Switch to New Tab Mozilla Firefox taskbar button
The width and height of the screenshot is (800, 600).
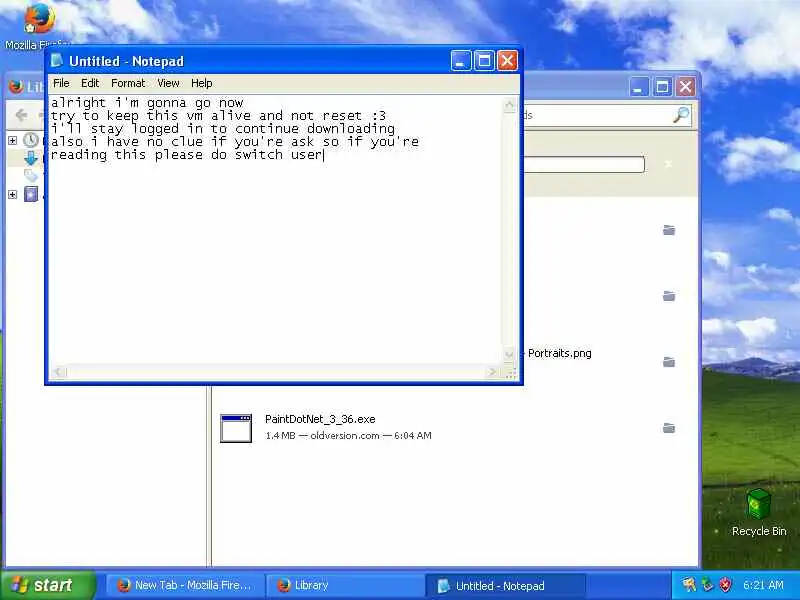click(184, 585)
